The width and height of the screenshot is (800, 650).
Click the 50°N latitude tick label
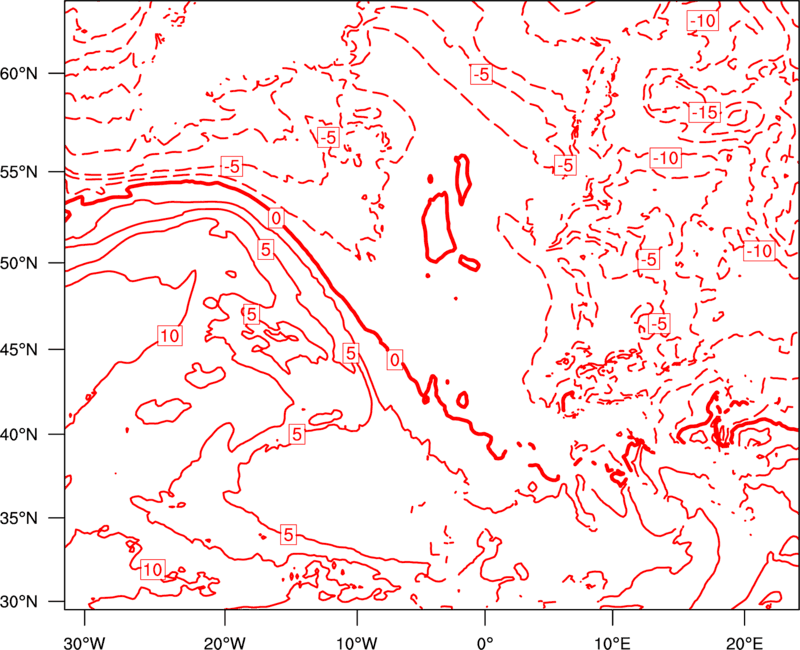pyautogui.click(x=19, y=263)
